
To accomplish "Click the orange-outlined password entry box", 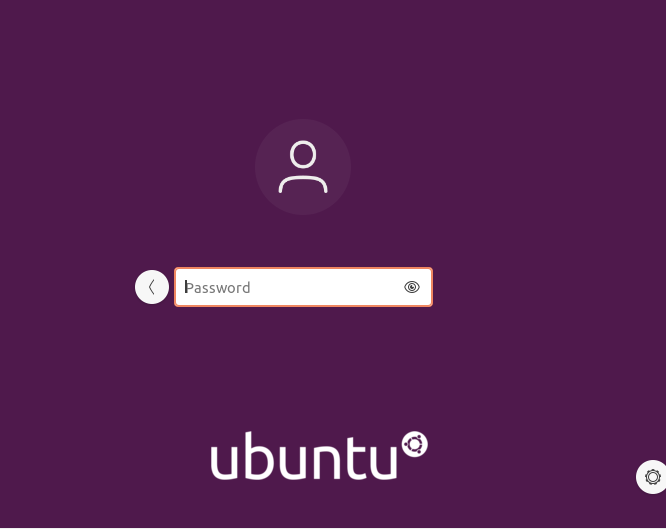I will 303,287.
